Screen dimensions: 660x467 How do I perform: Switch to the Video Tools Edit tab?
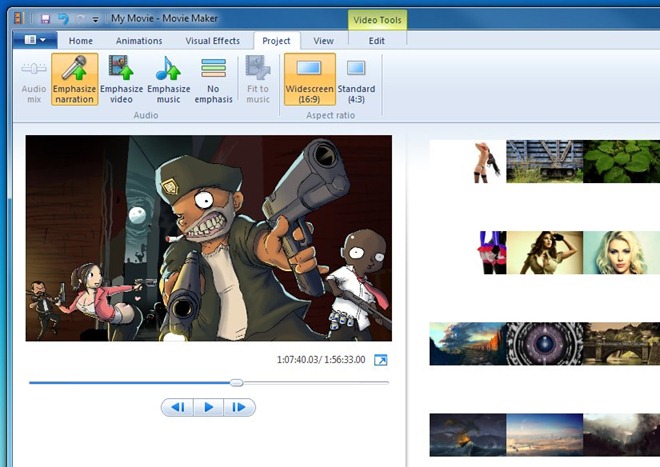point(377,41)
